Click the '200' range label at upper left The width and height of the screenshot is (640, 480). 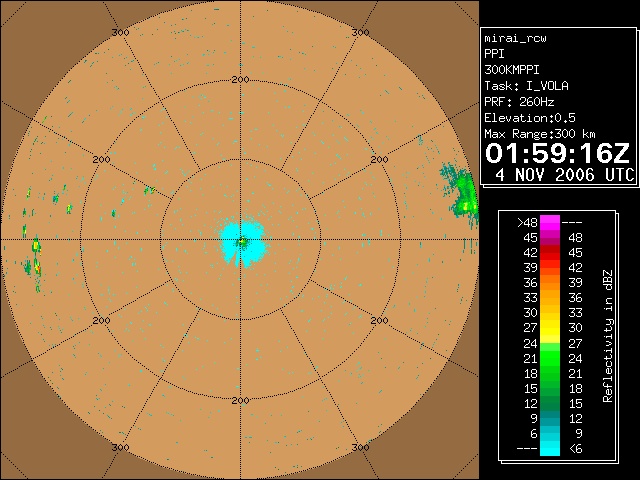(x=101, y=160)
